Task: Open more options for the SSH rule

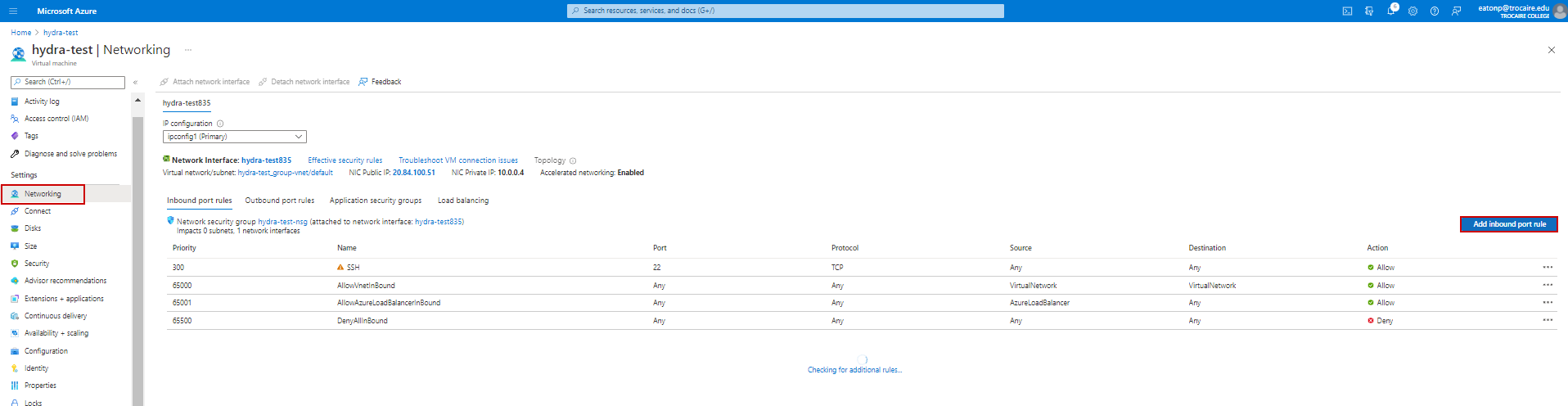Action: pyautogui.click(x=1548, y=267)
